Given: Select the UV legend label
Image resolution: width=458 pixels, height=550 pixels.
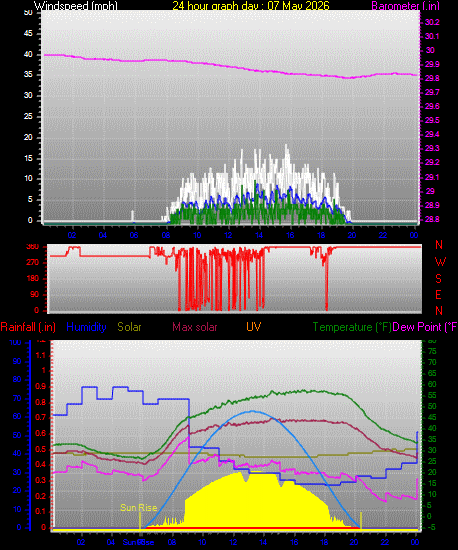Looking at the screenshot, I should click(x=253, y=327).
